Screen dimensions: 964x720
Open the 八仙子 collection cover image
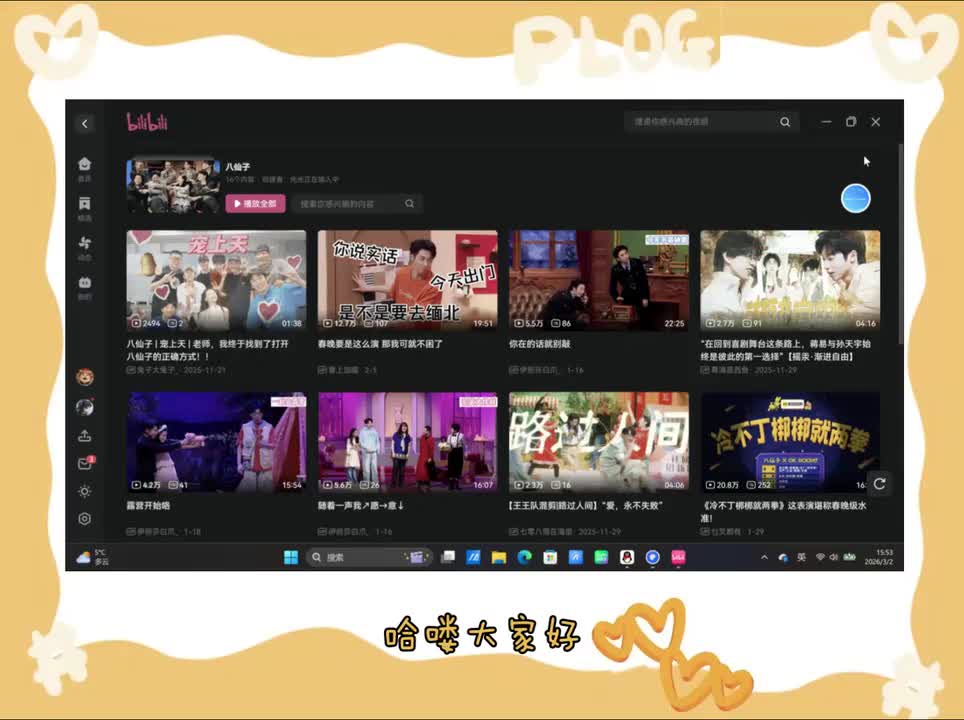tap(173, 186)
